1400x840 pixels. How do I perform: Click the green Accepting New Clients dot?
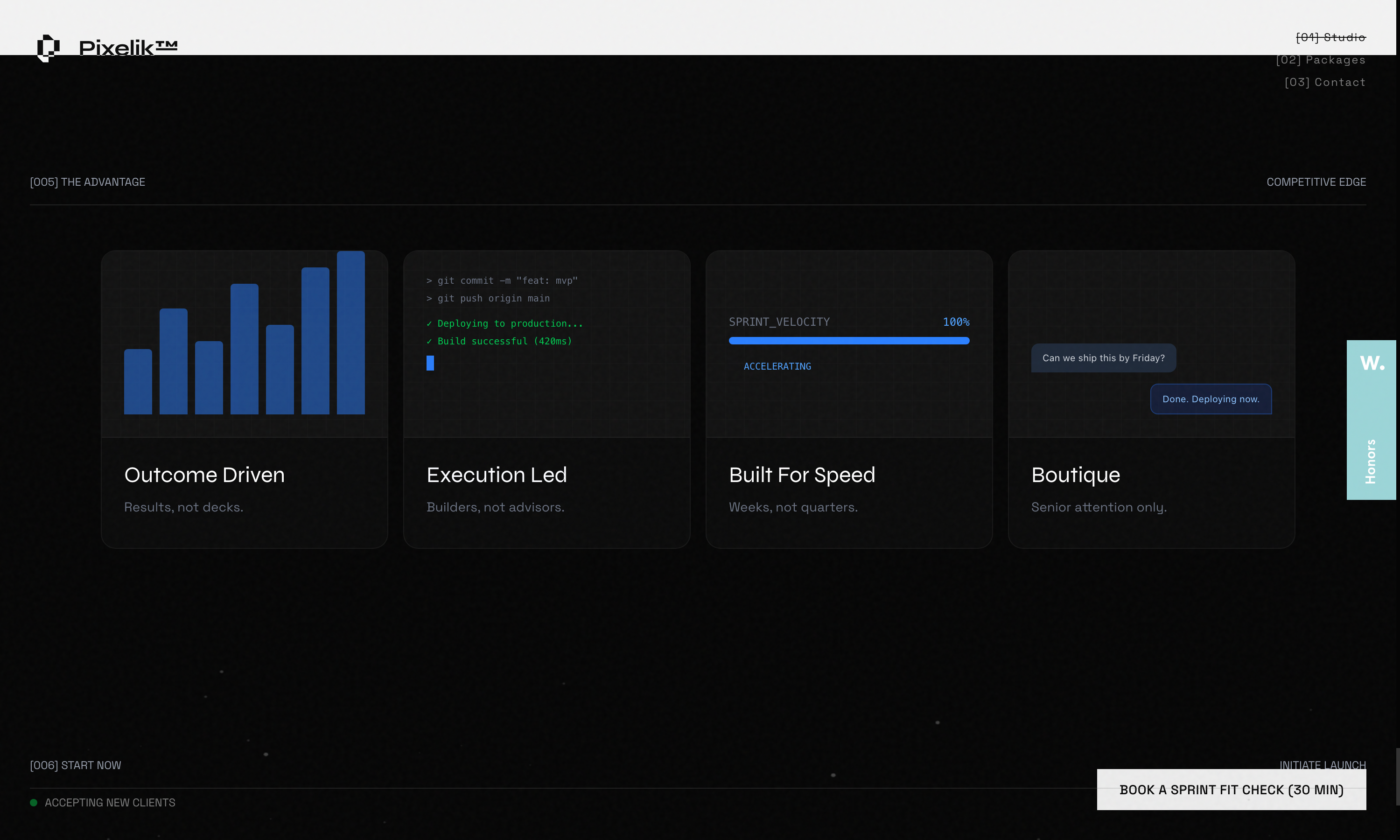point(34,803)
